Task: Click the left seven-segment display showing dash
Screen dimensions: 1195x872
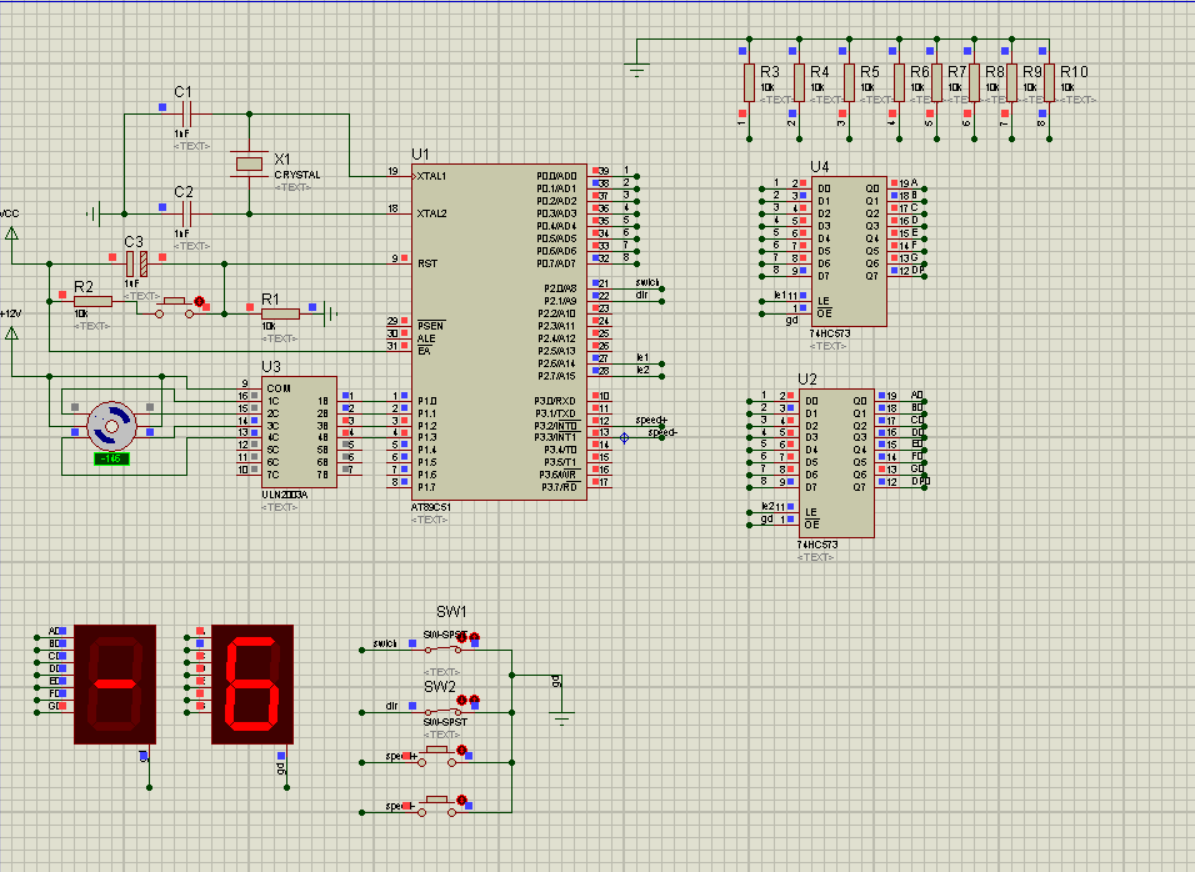Action: (114, 684)
